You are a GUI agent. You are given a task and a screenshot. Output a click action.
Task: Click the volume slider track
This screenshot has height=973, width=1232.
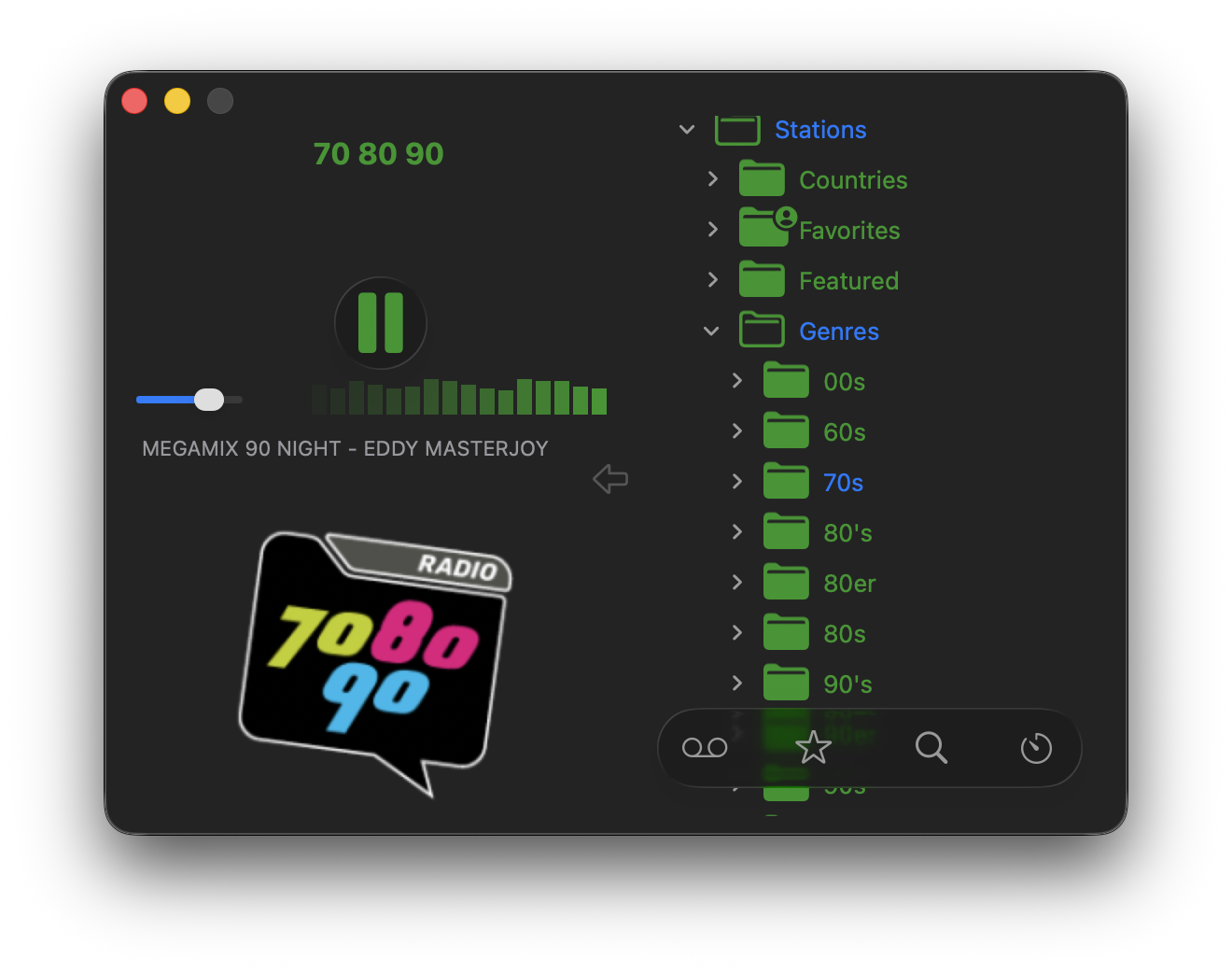[168, 400]
